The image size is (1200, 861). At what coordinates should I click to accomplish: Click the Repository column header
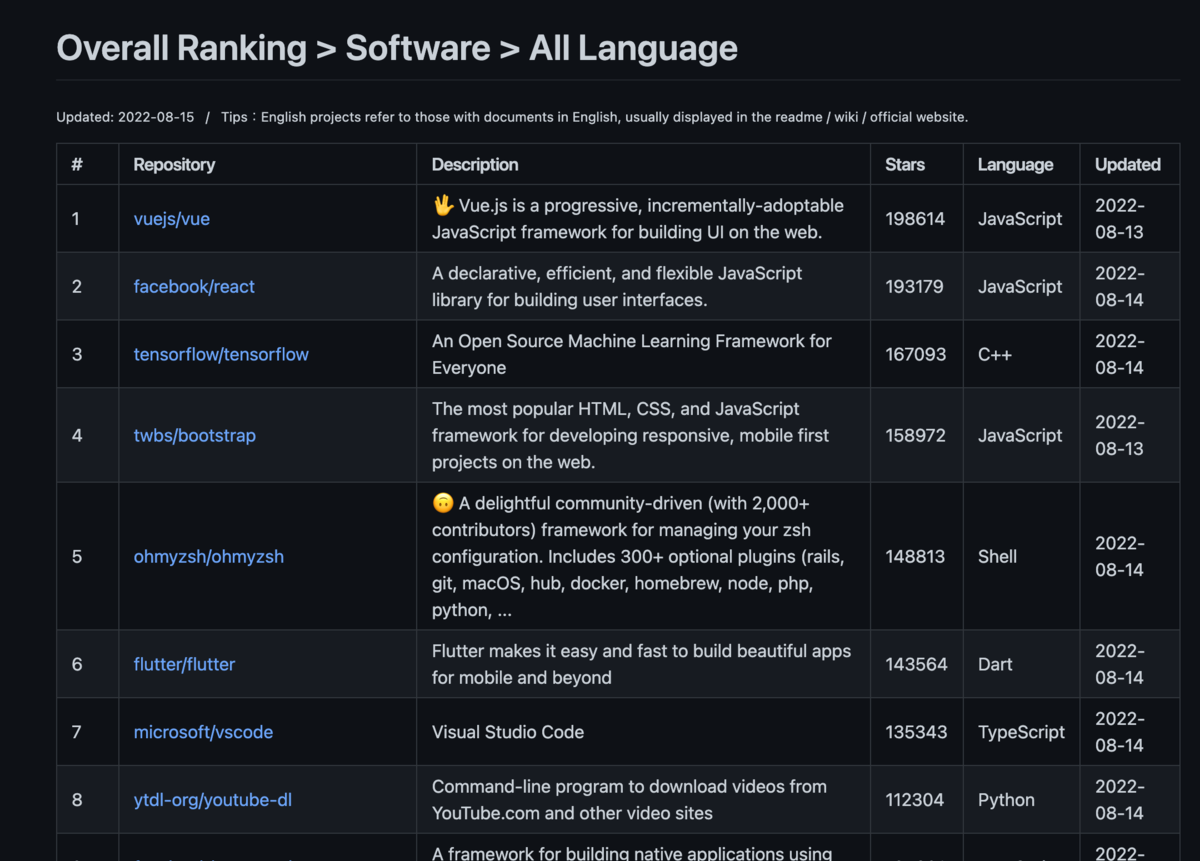(174, 164)
